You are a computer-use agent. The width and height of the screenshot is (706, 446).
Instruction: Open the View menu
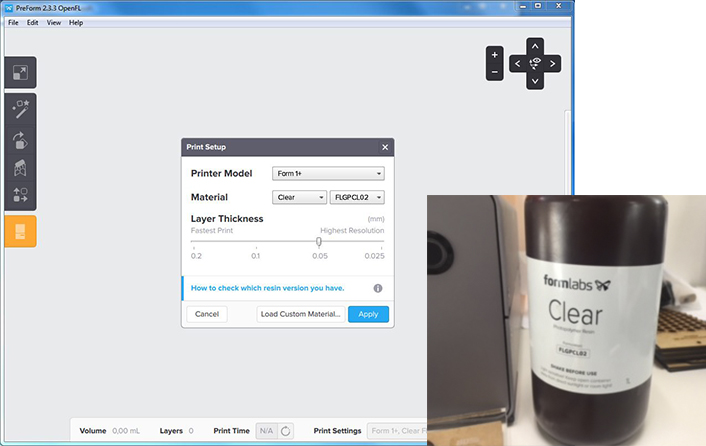point(54,23)
